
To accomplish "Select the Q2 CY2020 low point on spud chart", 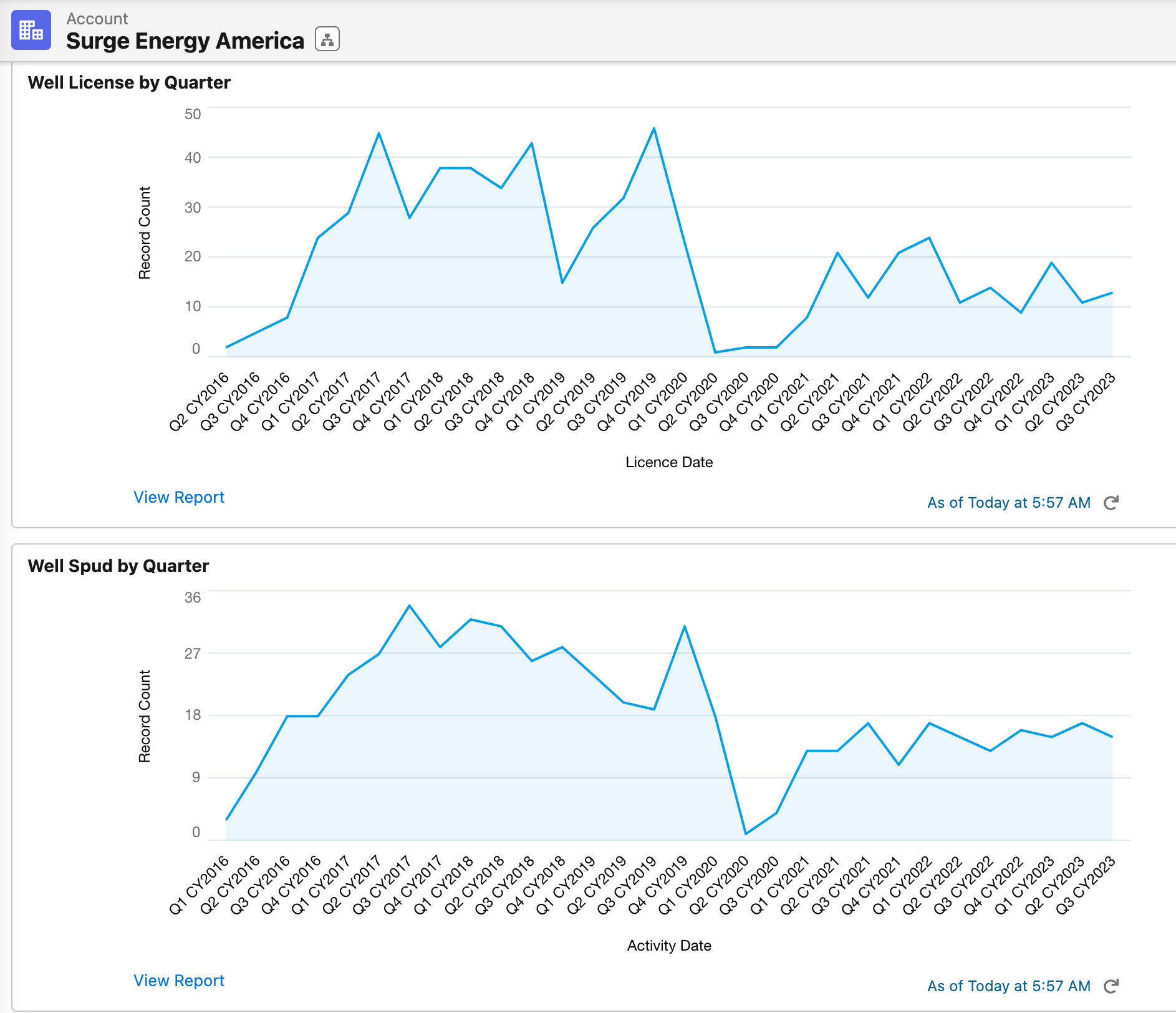I will [x=744, y=832].
